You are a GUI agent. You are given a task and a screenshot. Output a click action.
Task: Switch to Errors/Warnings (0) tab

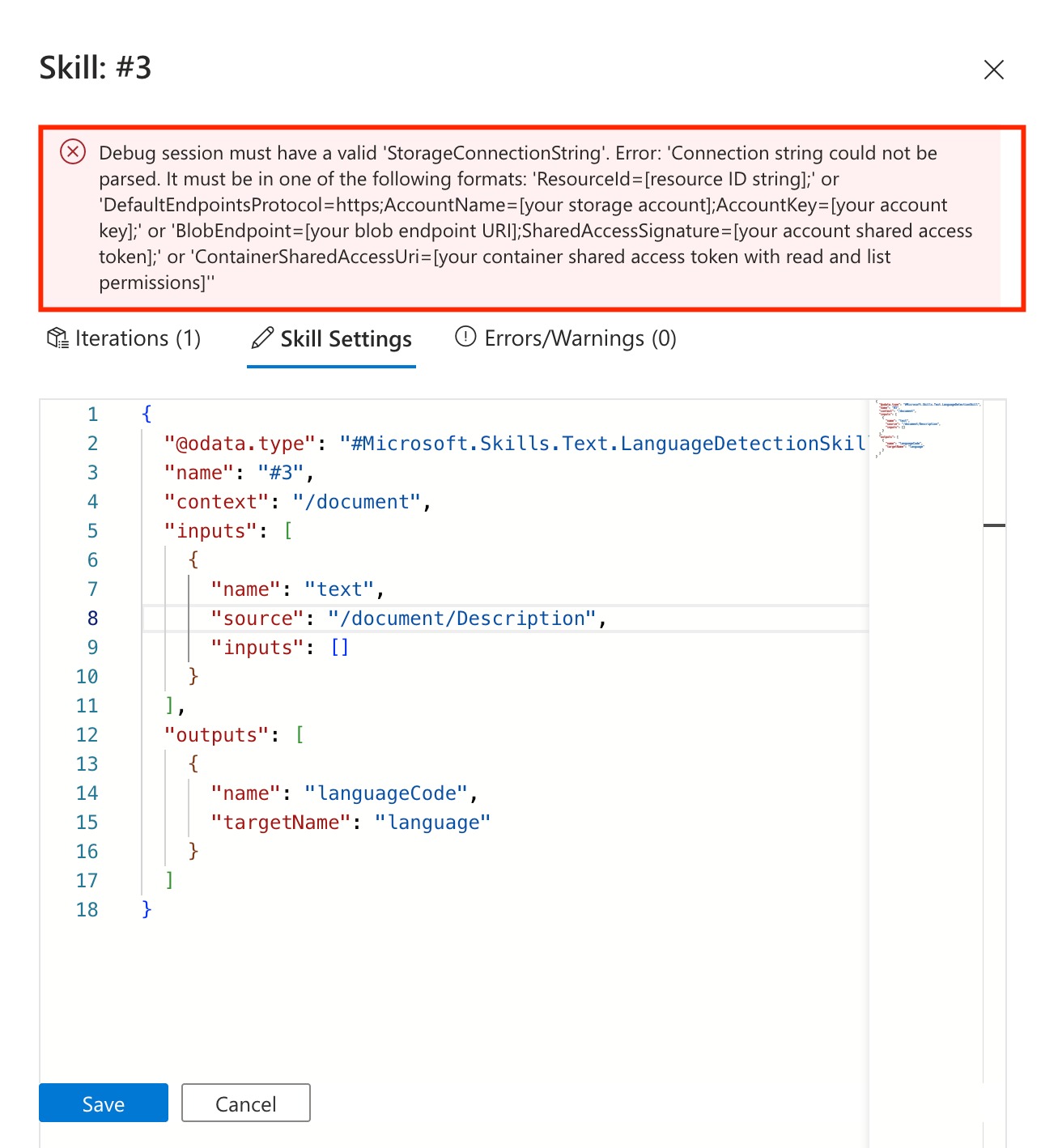pos(566,338)
